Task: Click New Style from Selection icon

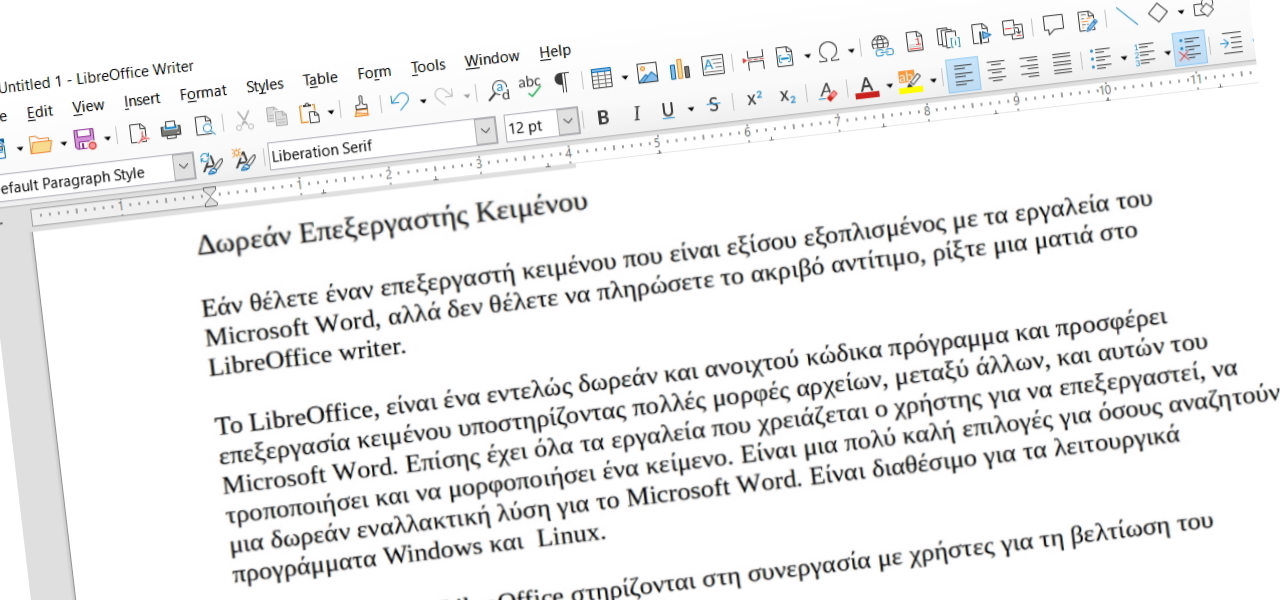Action: click(243, 158)
